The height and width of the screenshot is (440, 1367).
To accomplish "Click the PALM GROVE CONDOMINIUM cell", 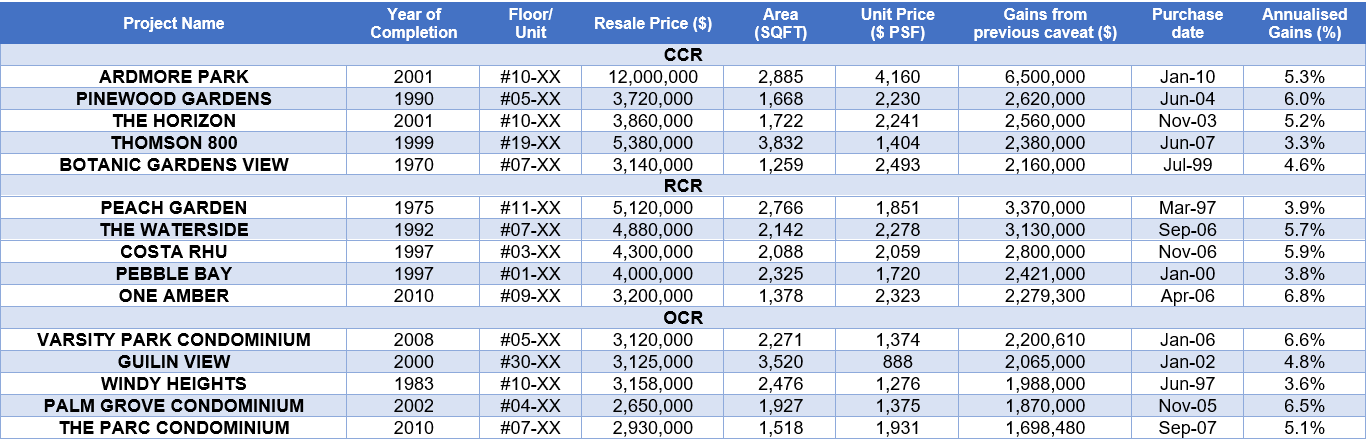I will pos(174,406).
